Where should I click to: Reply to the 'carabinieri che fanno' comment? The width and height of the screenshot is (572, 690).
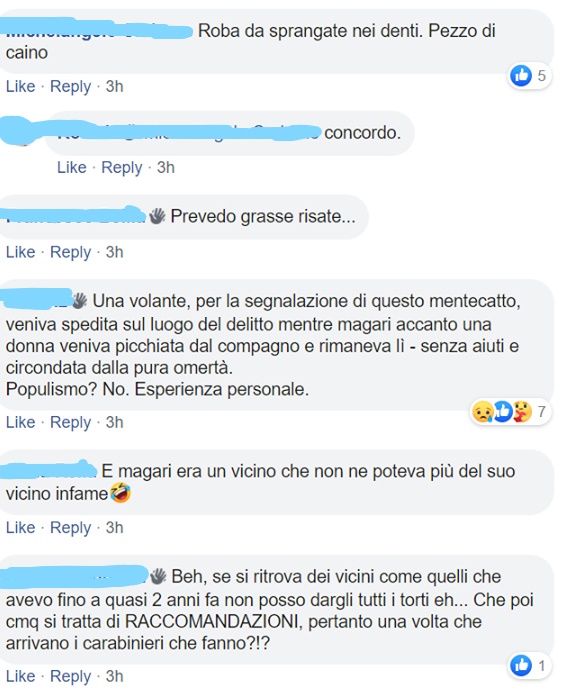click(x=70, y=676)
